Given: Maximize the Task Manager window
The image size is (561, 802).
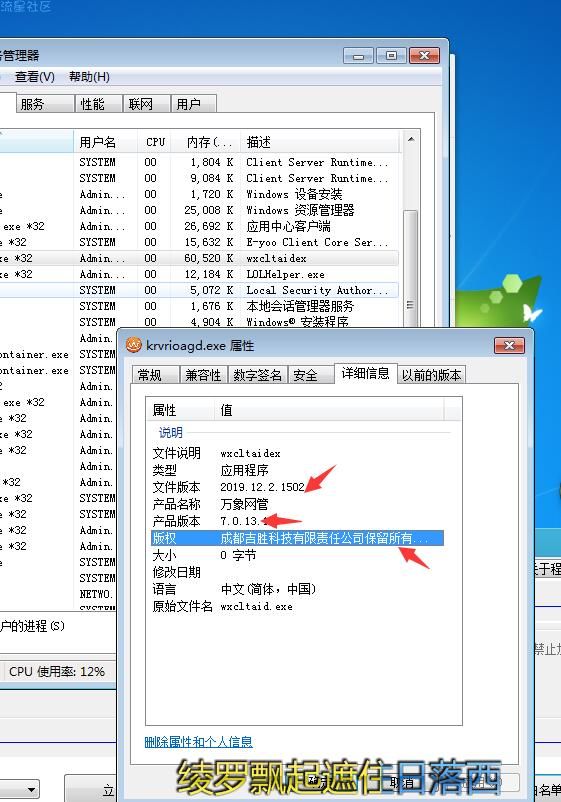Looking at the screenshot, I should click(391, 55).
